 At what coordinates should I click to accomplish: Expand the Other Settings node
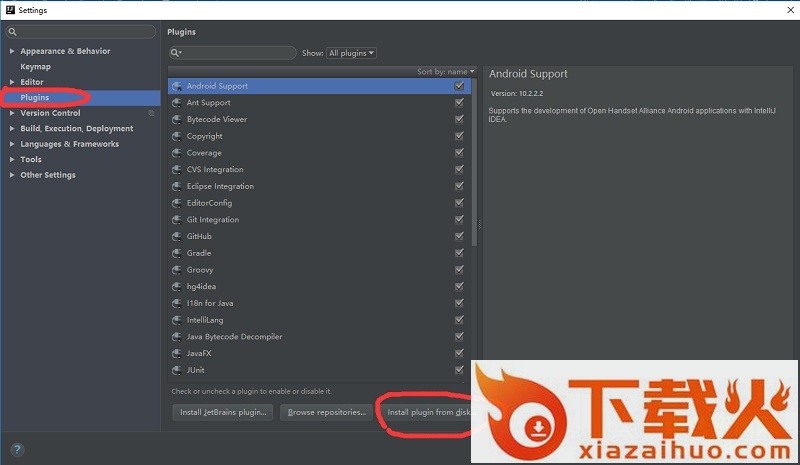pos(12,175)
